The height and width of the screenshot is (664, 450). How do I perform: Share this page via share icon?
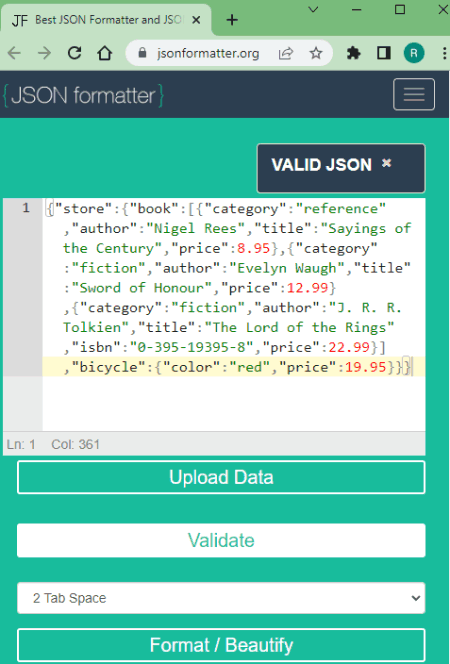tap(286, 53)
